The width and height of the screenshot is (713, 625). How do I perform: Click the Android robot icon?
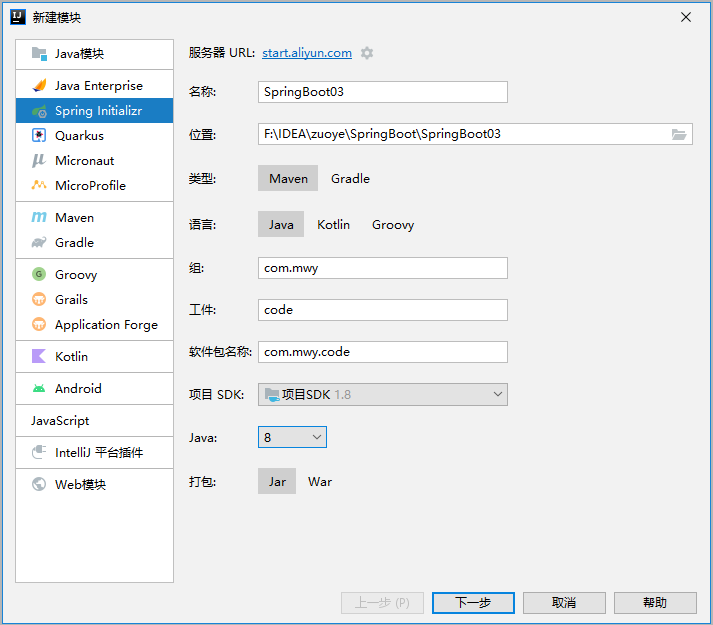pos(39,388)
